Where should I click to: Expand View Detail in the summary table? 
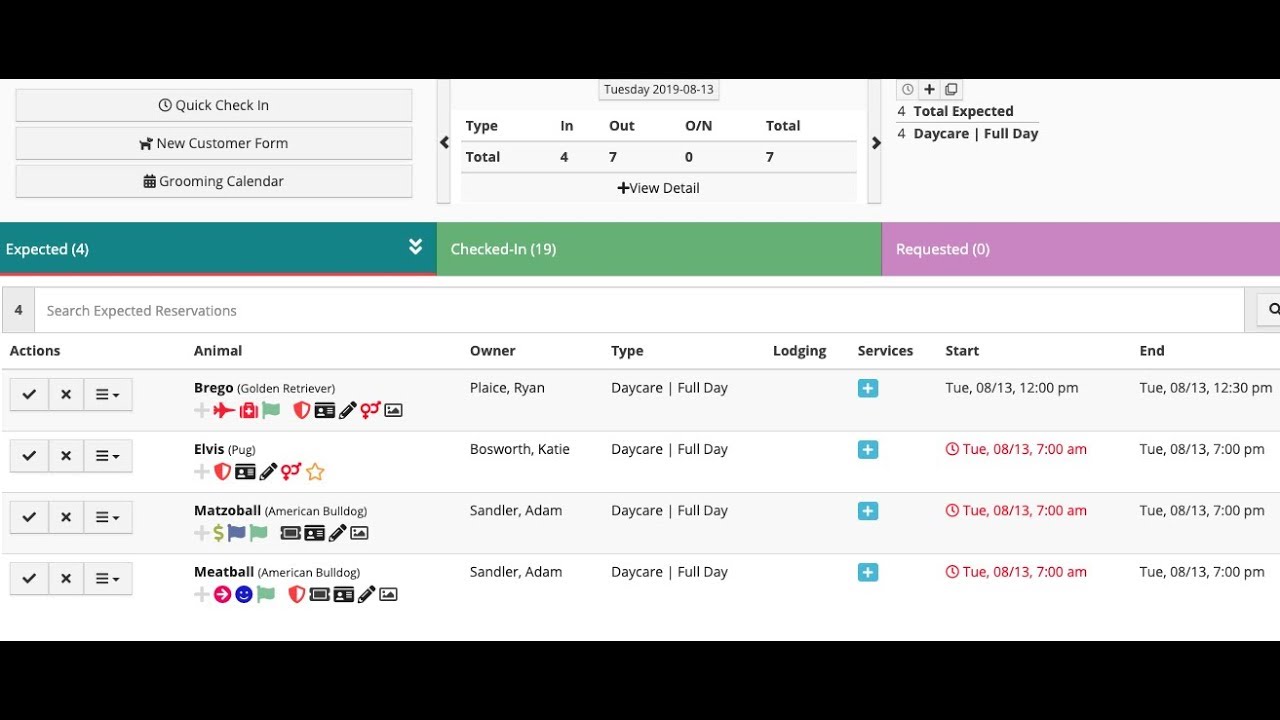(658, 188)
